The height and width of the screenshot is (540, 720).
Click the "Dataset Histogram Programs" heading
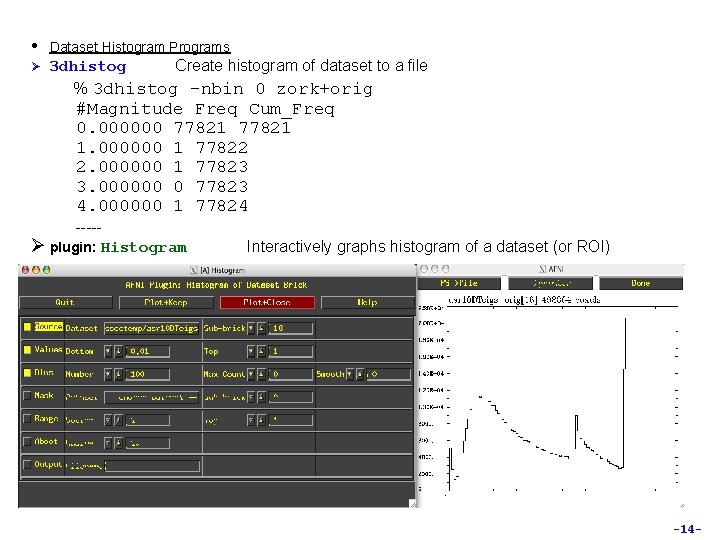140,47
